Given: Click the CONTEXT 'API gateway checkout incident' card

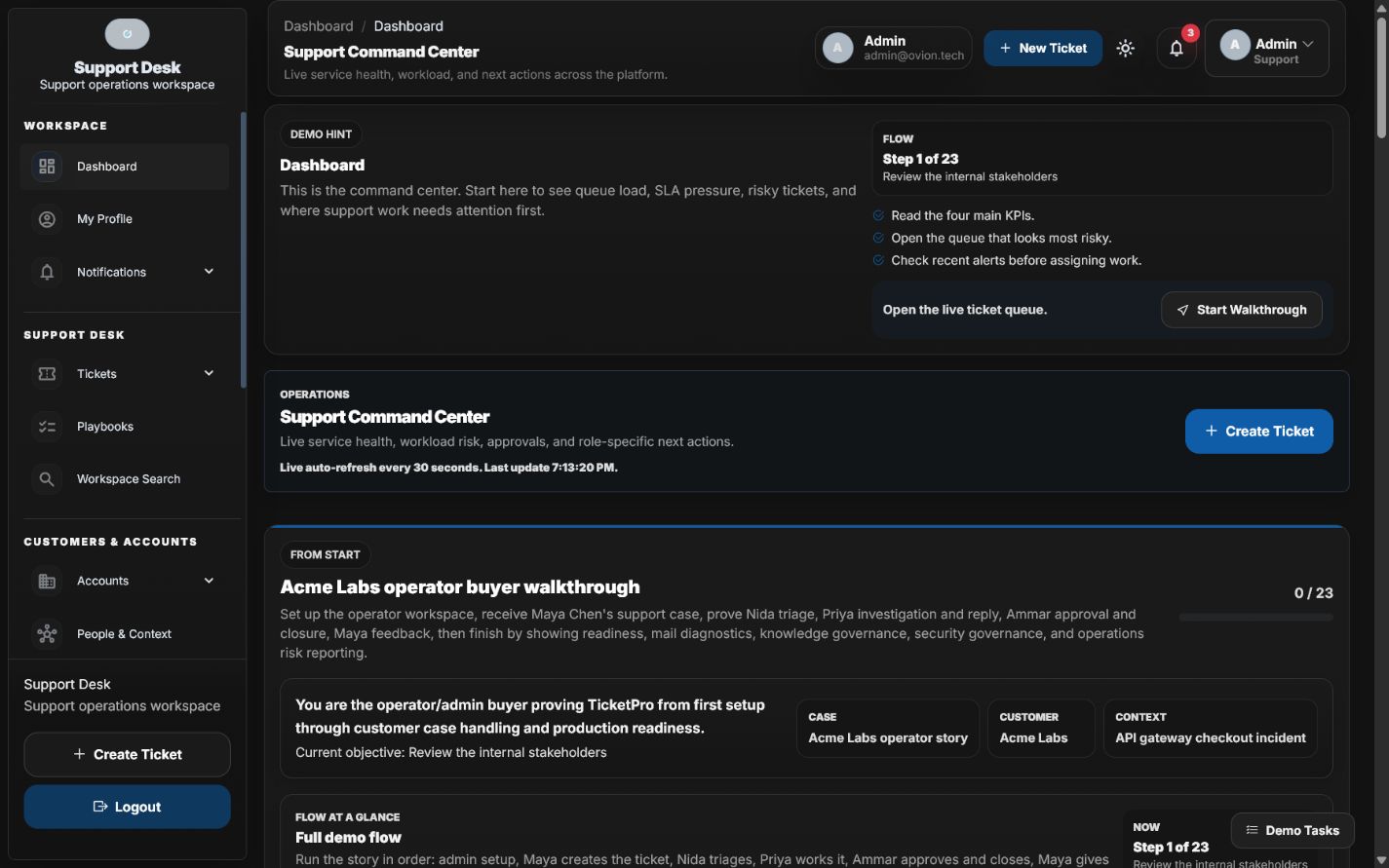Looking at the screenshot, I should pos(1211,729).
